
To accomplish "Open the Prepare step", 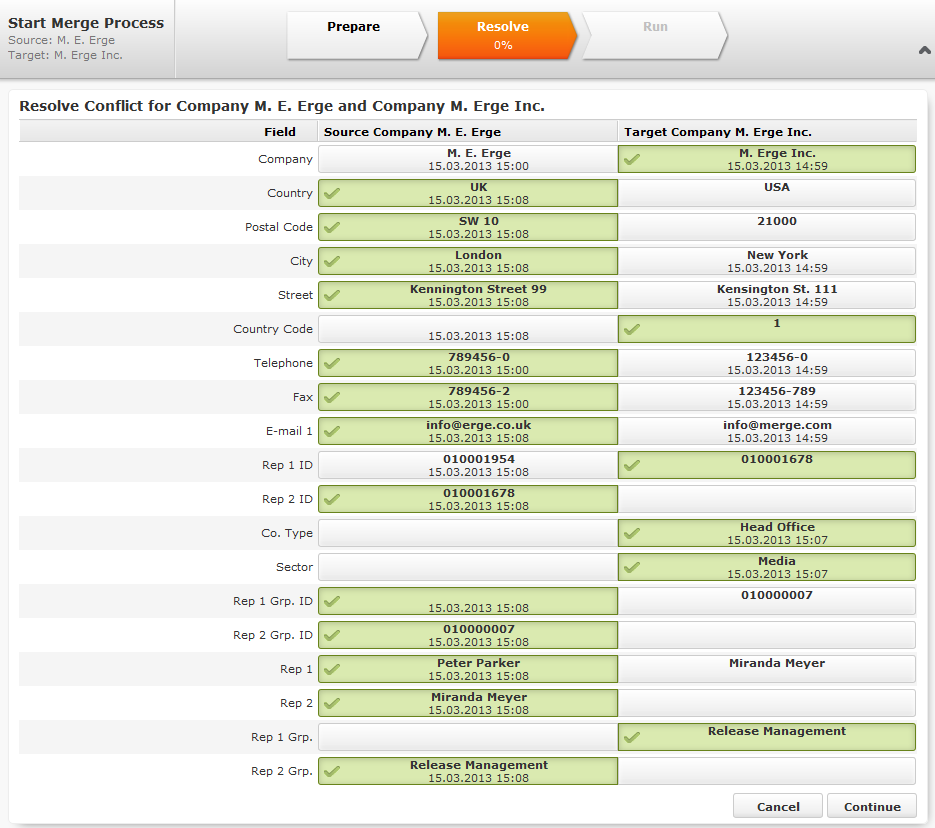I will [x=355, y=35].
